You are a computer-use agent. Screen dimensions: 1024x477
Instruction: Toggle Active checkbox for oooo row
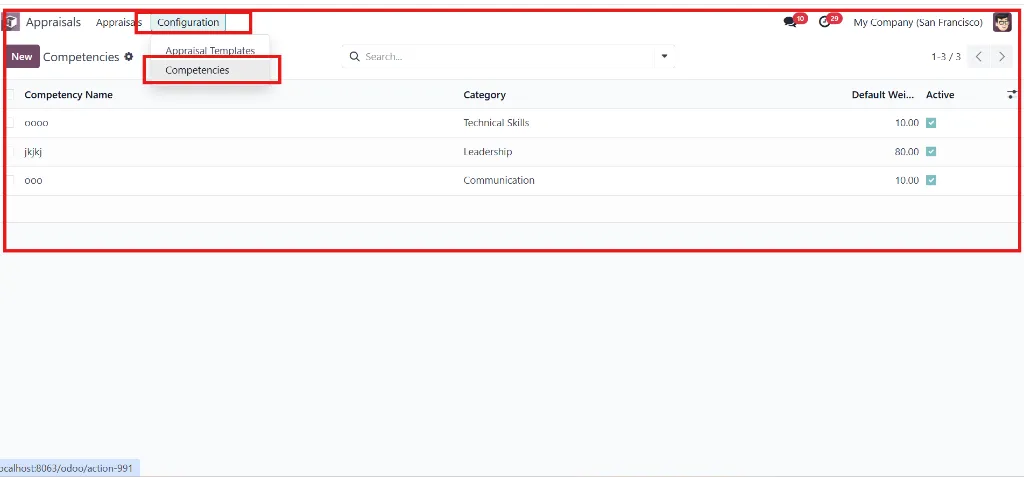pos(931,123)
